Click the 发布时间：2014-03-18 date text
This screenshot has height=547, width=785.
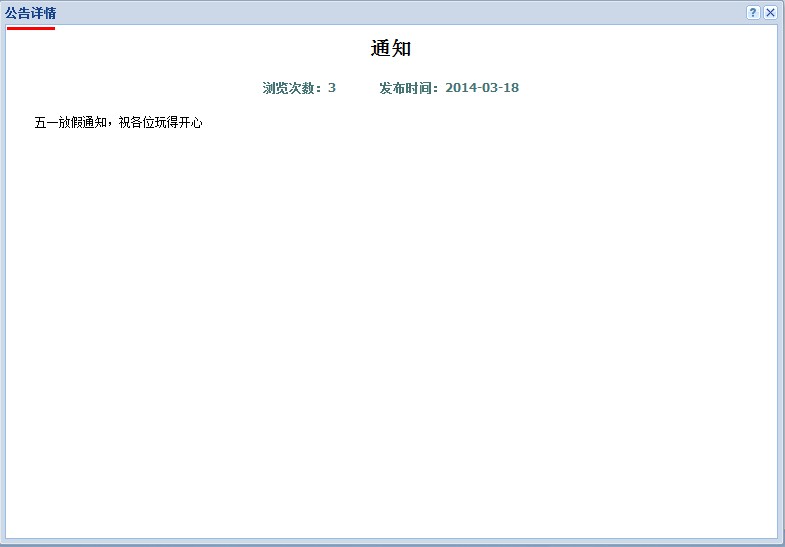(449, 88)
